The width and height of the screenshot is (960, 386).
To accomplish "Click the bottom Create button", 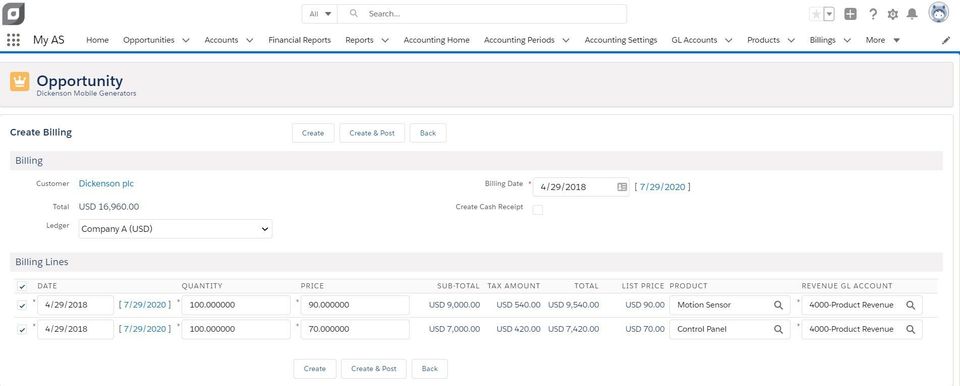I will click(x=315, y=369).
